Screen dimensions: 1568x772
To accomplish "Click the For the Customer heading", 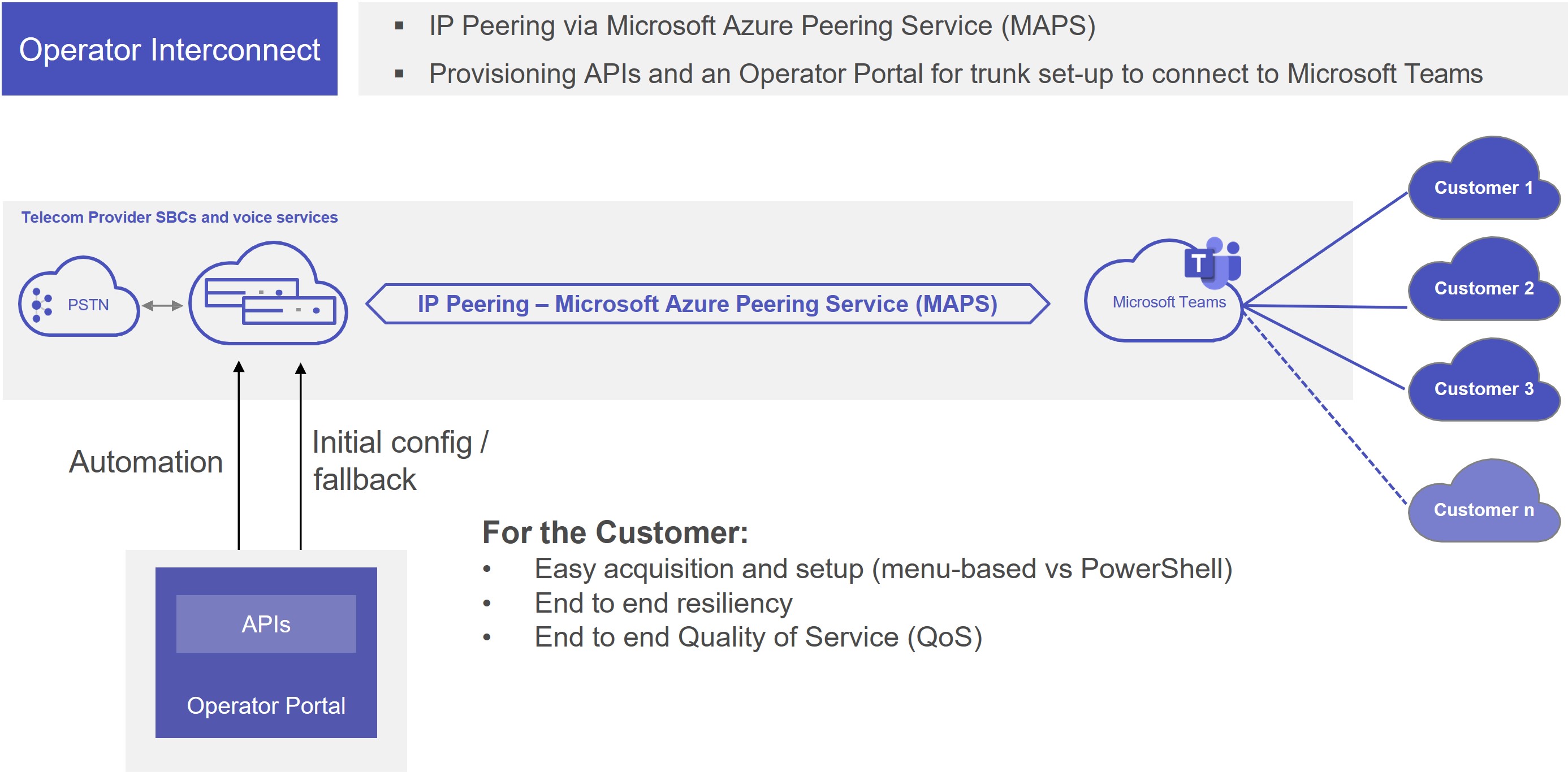I will [x=615, y=532].
